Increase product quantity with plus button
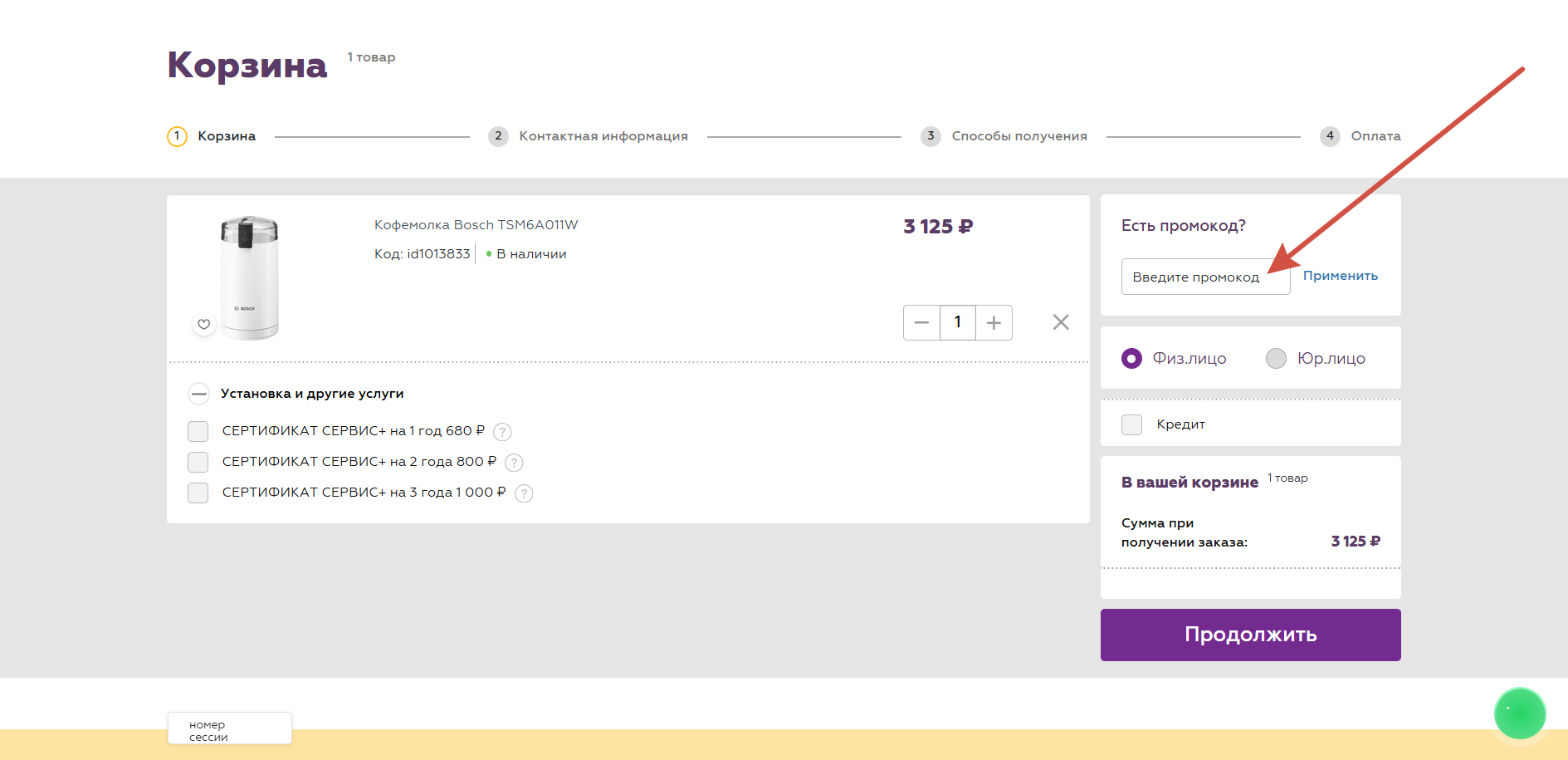Screen dimensions: 1568x760 coord(994,322)
